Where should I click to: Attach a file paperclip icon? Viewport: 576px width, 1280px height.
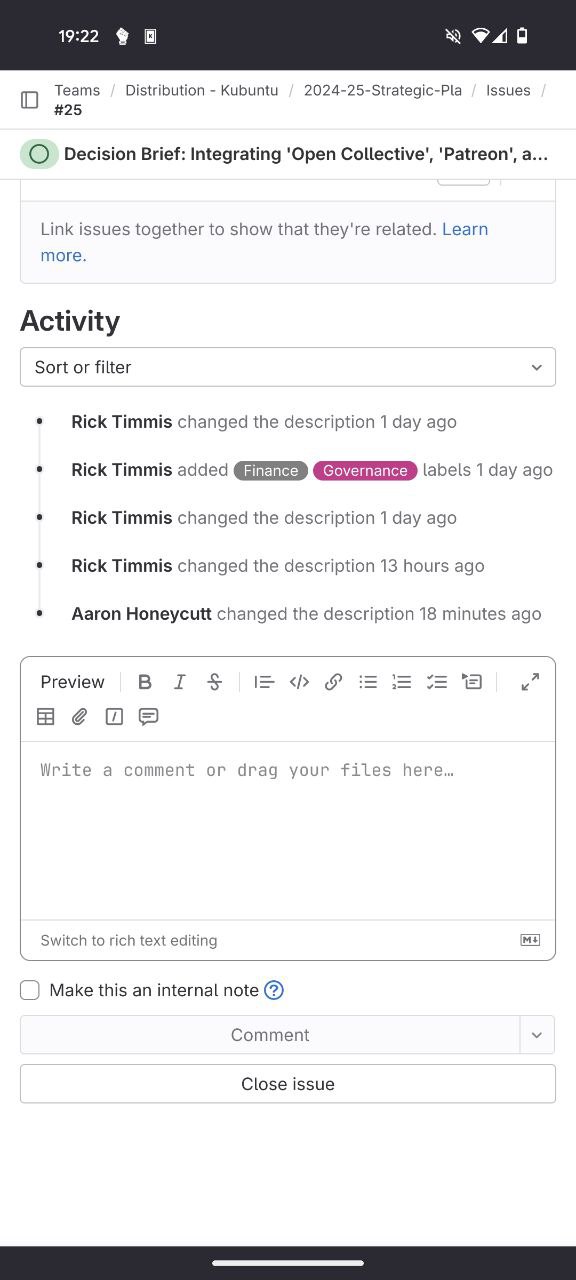pos(80,716)
